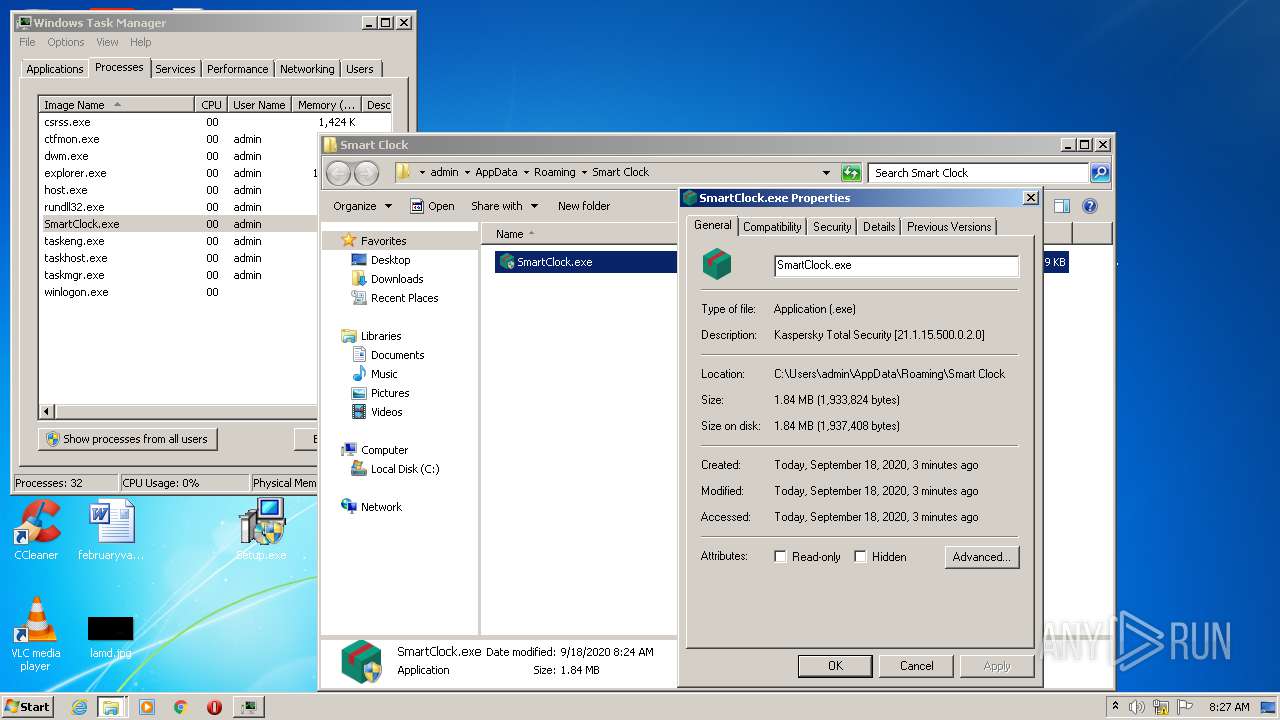Launch VLC media player desktop shortcut
Screen dimensions: 1280x720
pos(36,635)
